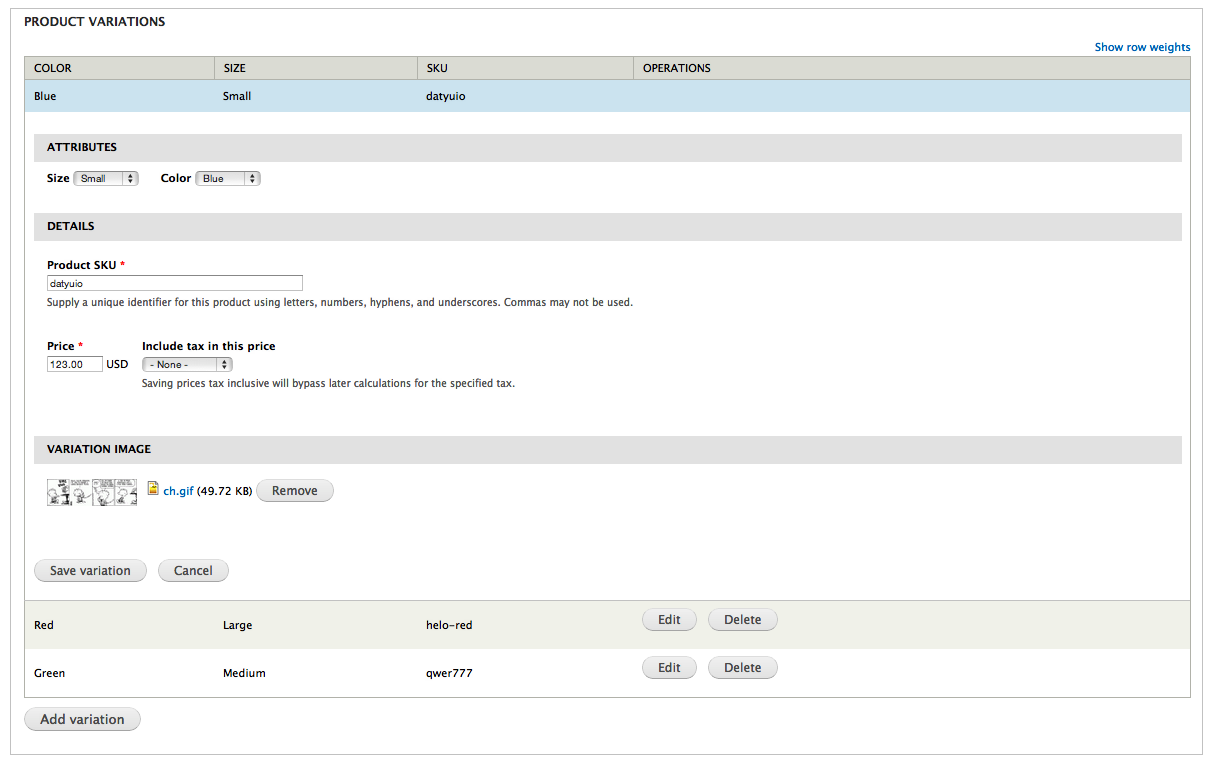
Task: Open the Color dropdown showing Blue
Action: [x=228, y=178]
